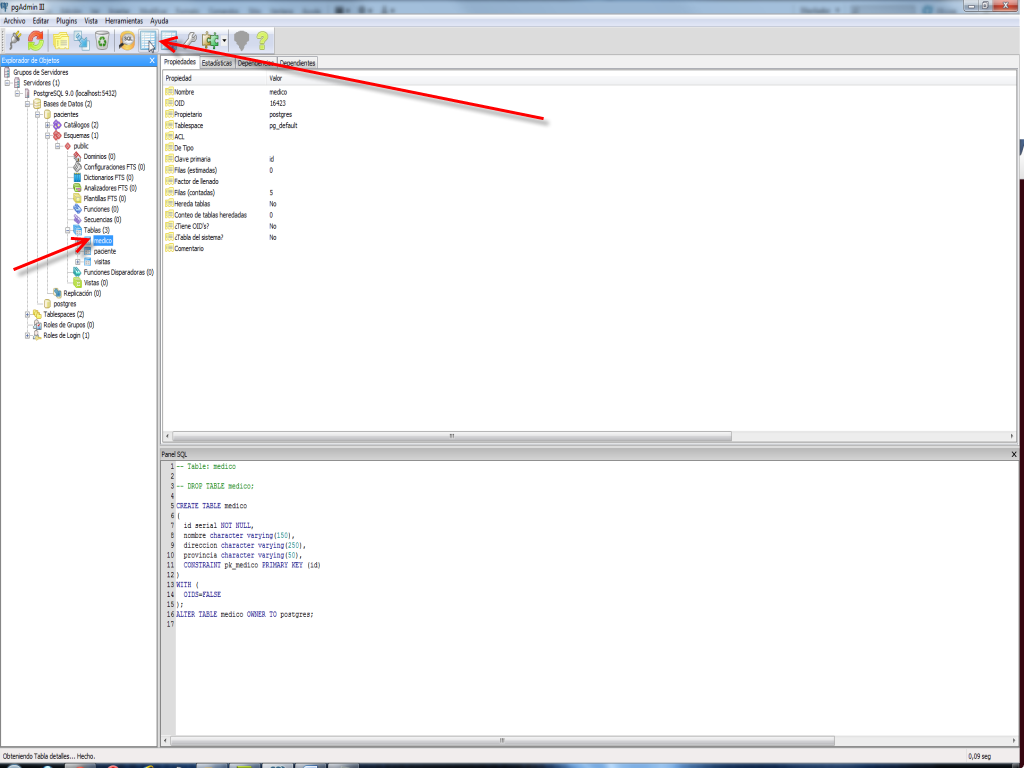The width and height of the screenshot is (1024, 768).
Task: Click the wrench maintenance icon
Action: point(189,40)
